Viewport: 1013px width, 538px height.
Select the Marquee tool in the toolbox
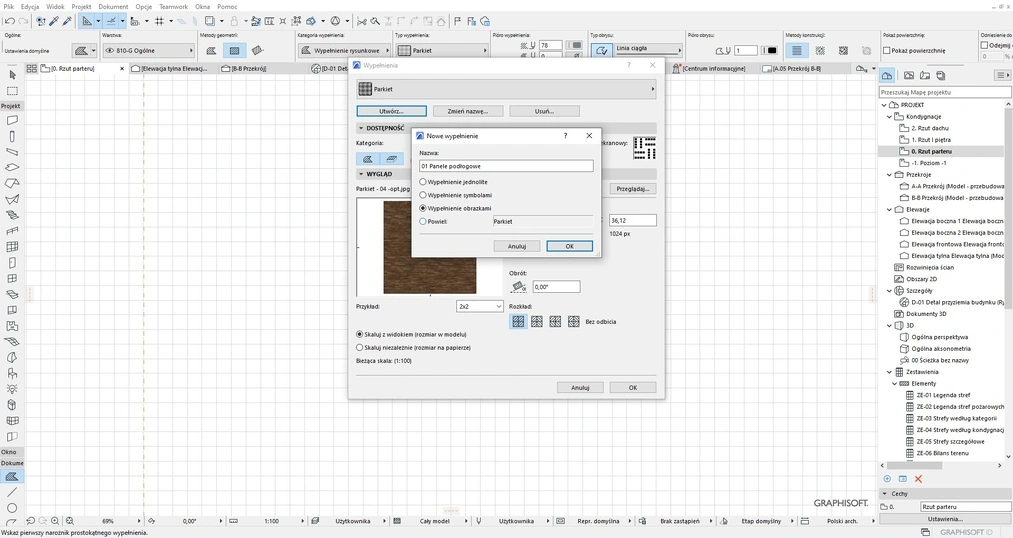point(12,91)
